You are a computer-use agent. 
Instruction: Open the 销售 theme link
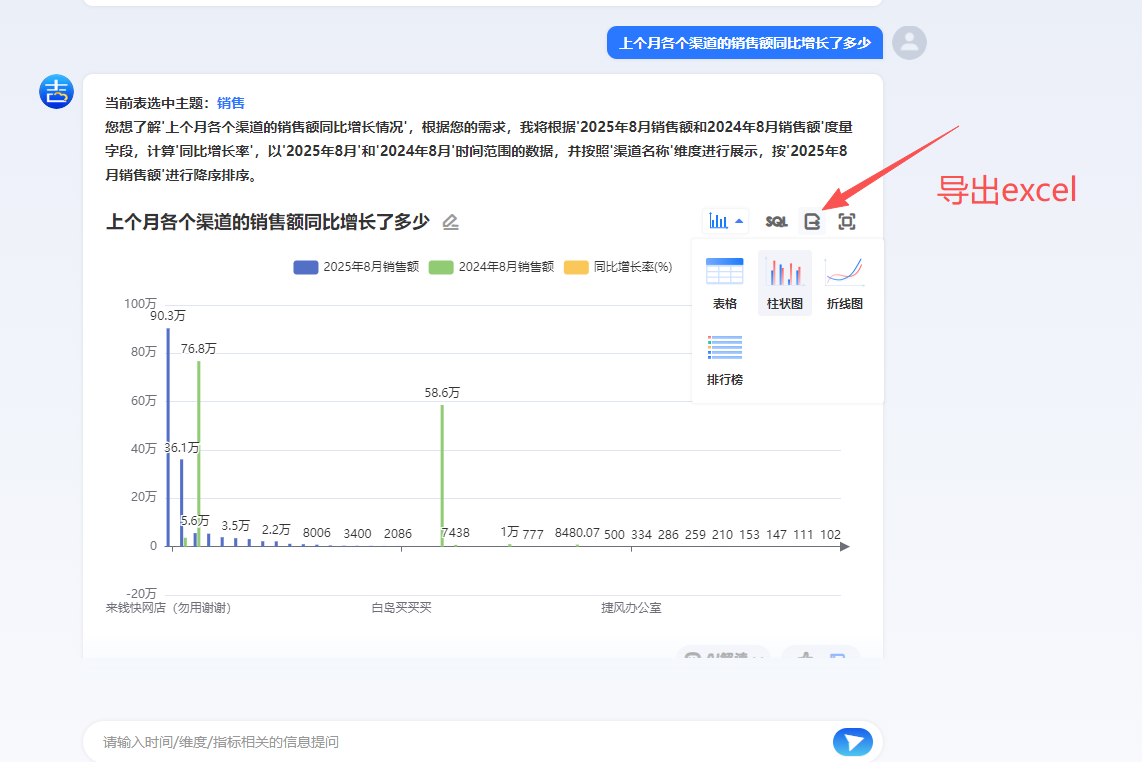pyautogui.click(x=231, y=103)
